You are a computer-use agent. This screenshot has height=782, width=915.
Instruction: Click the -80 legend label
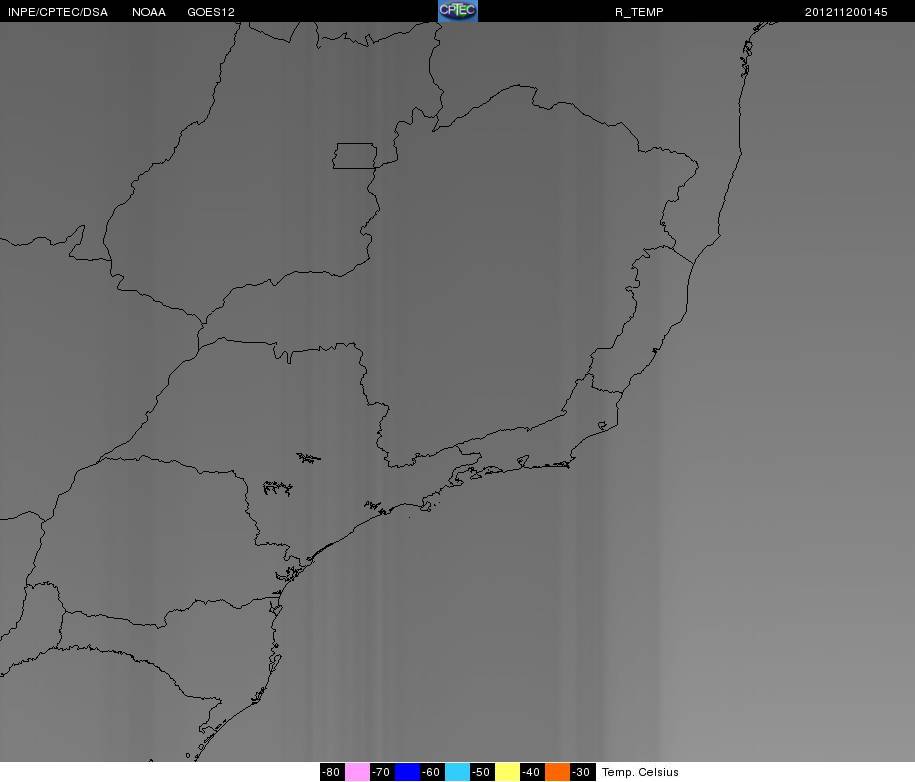(x=332, y=772)
